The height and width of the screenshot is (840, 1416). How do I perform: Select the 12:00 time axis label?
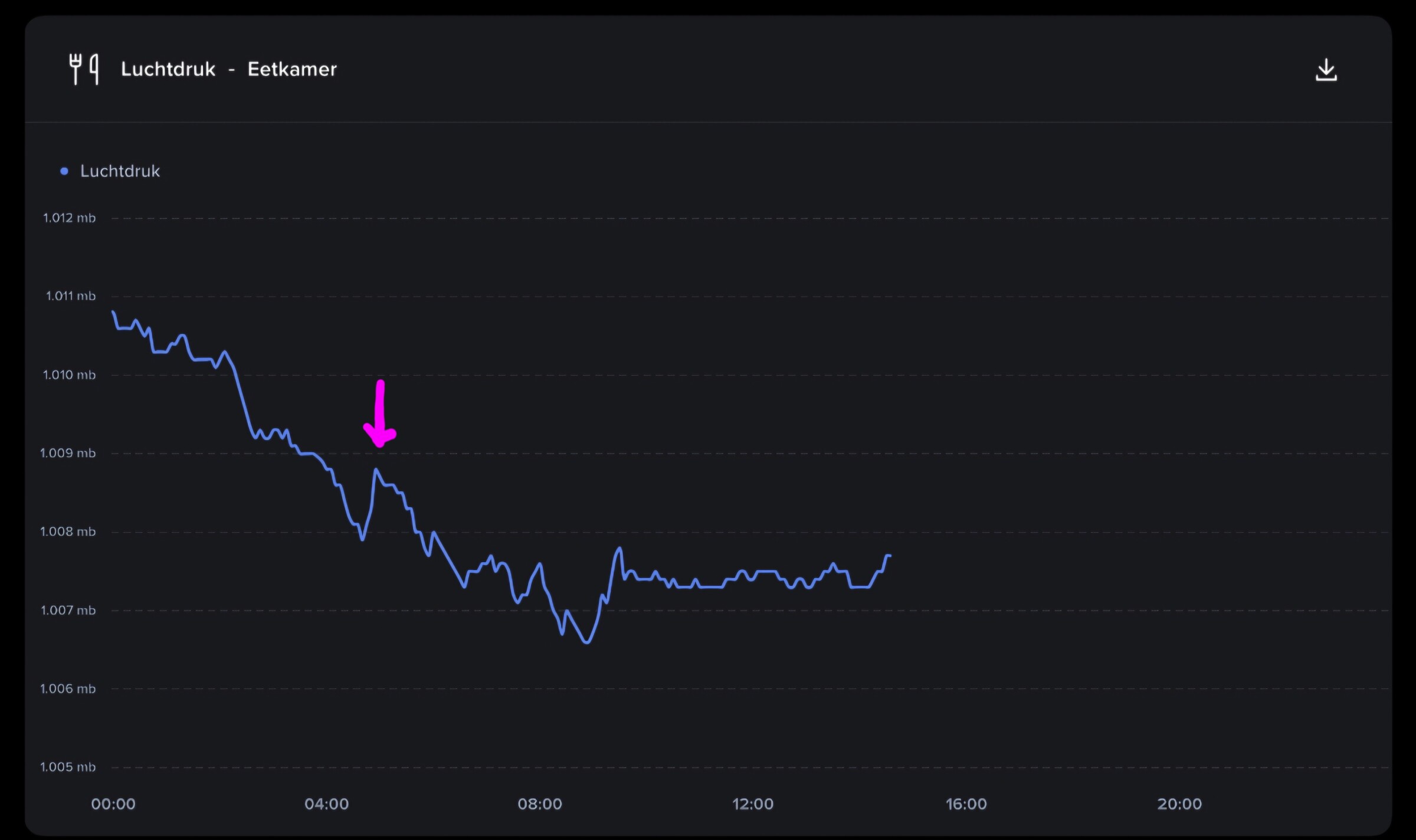pyautogui.click(x=752, y=803)
